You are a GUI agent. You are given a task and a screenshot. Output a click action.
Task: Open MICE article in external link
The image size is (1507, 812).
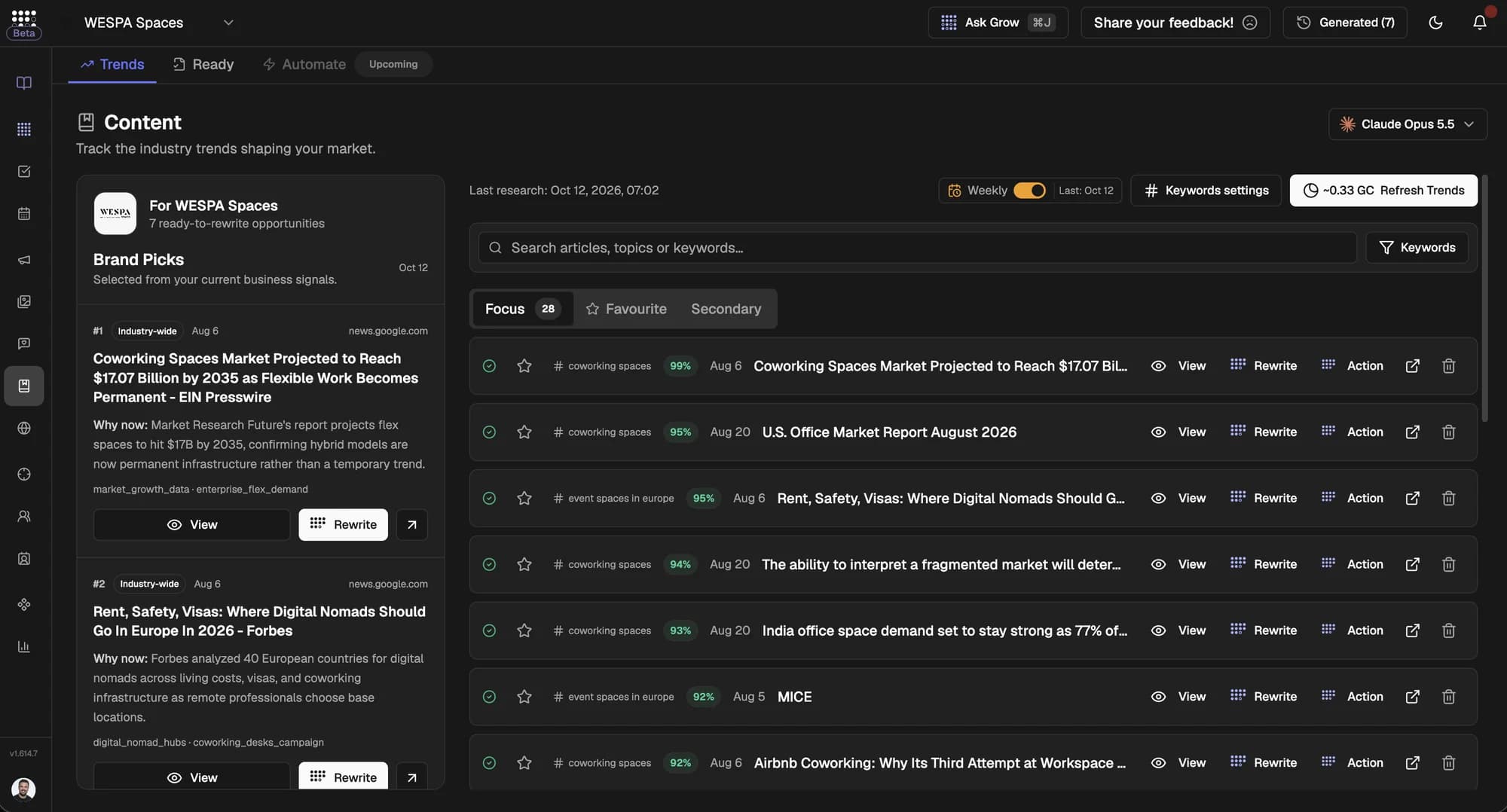tap(1413, 697)
